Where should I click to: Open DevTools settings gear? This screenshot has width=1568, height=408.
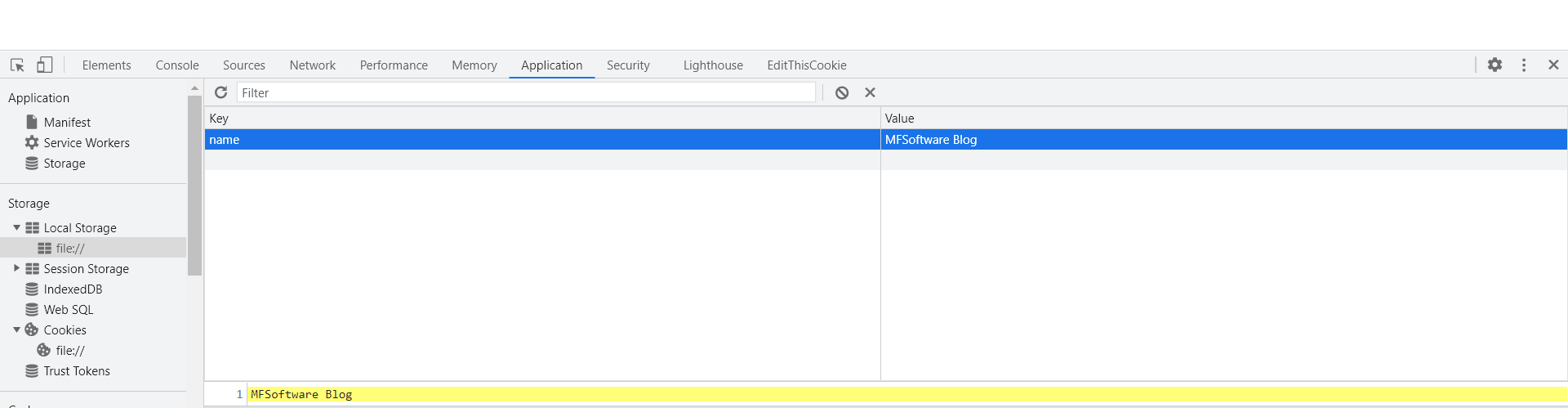click(x=1494, y=65)
